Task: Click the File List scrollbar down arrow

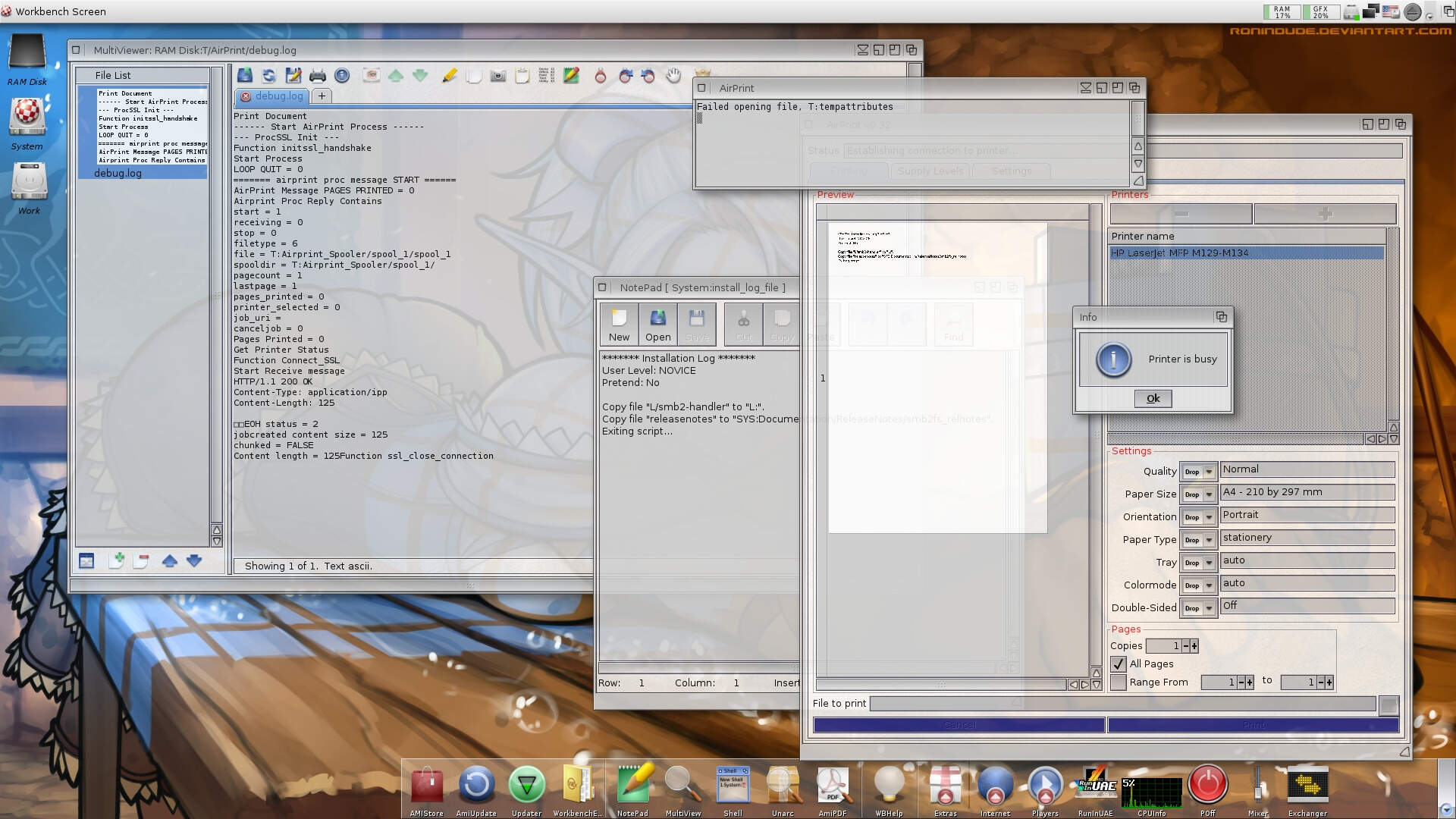Action: point(217,541)
